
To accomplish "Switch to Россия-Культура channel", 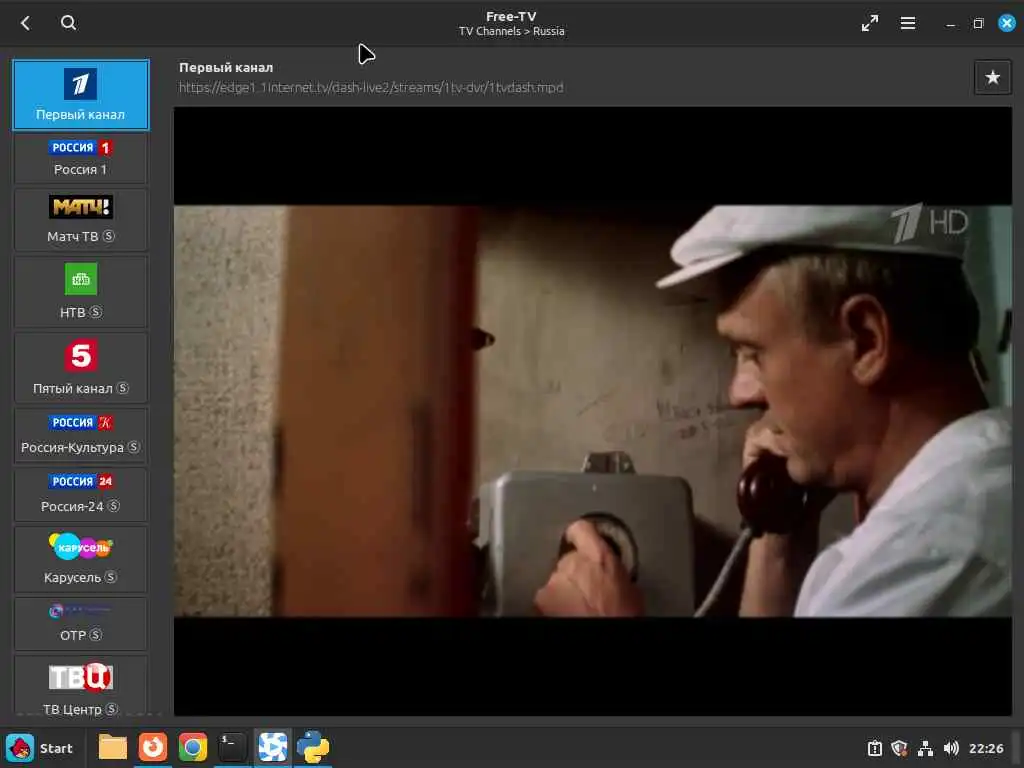I will pyautogui.click(x=81, y=435).
